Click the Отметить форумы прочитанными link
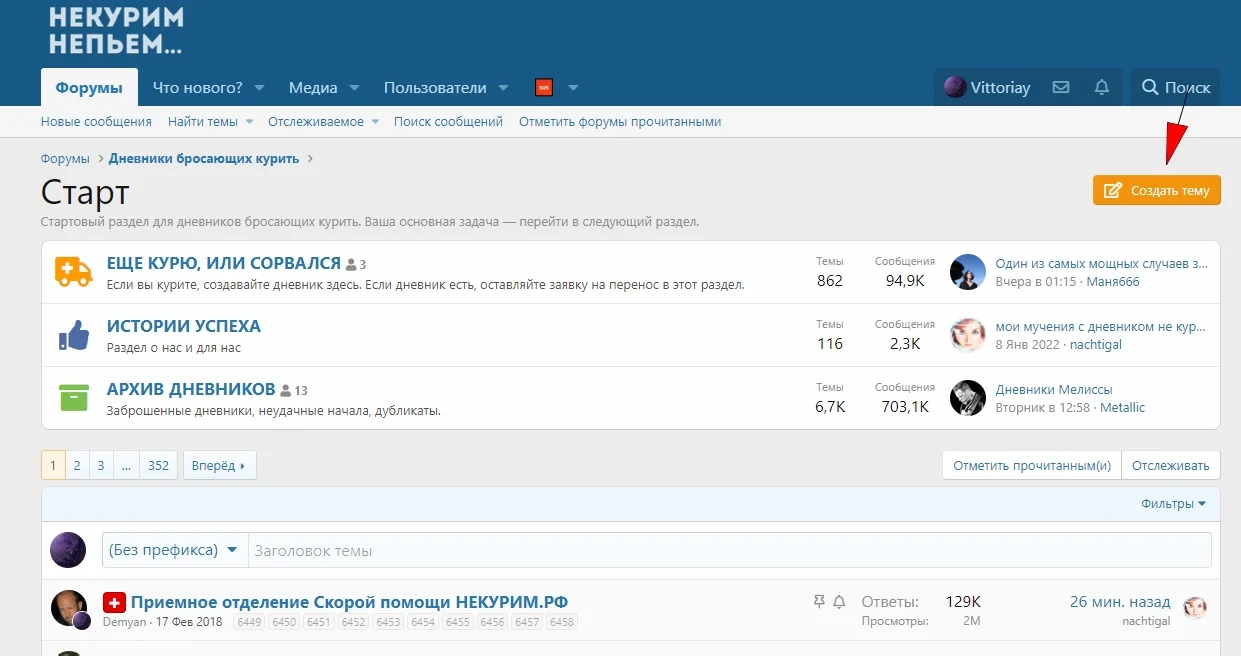1241x656 pixels. click(621, 121)
